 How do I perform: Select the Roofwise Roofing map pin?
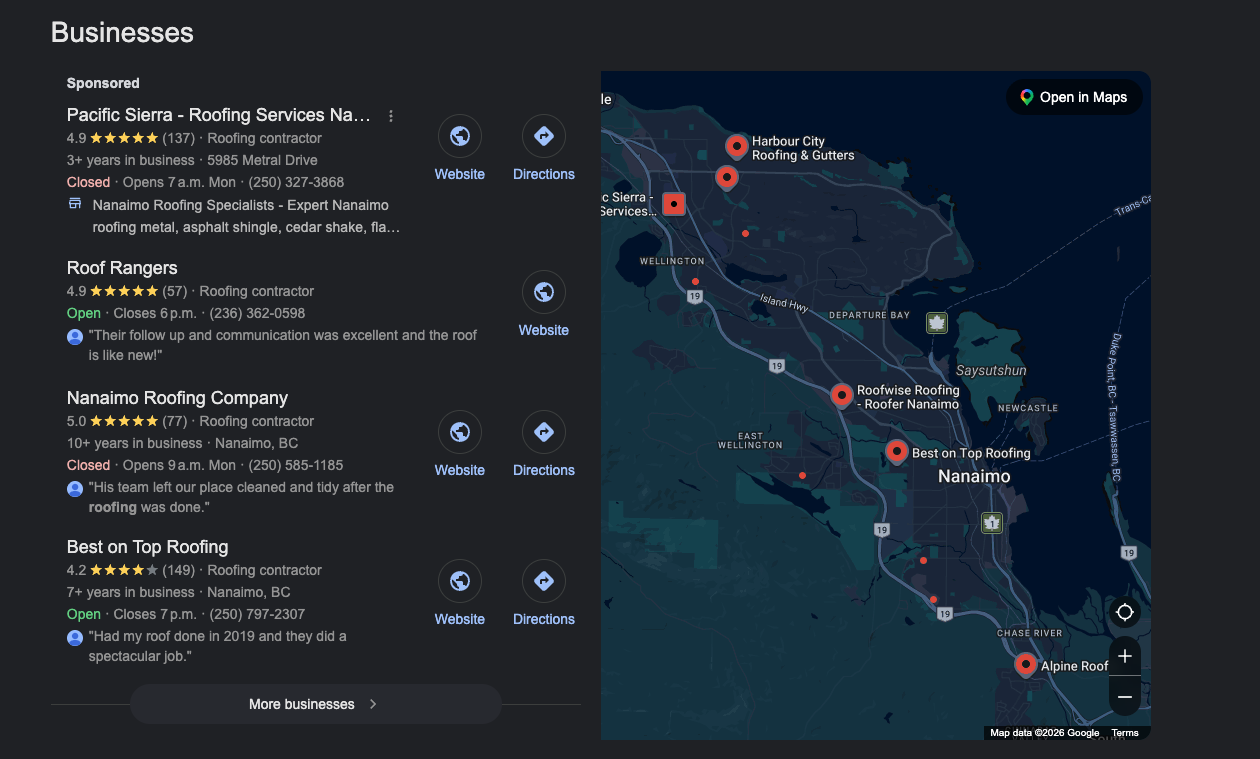(x=842, y=396)
